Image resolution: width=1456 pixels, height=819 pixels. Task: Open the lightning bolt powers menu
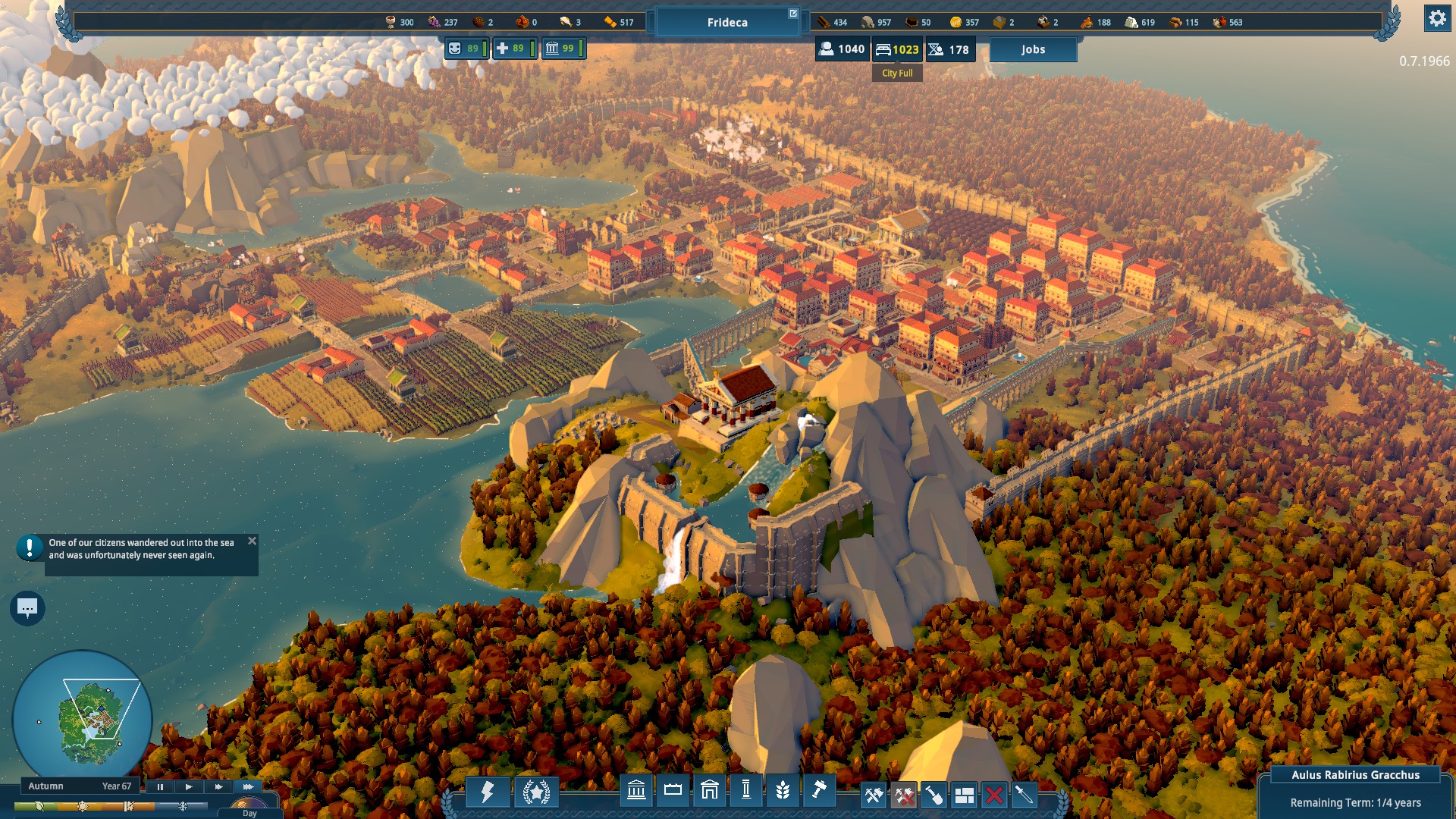pyautogui.click(x=487, y=792)
